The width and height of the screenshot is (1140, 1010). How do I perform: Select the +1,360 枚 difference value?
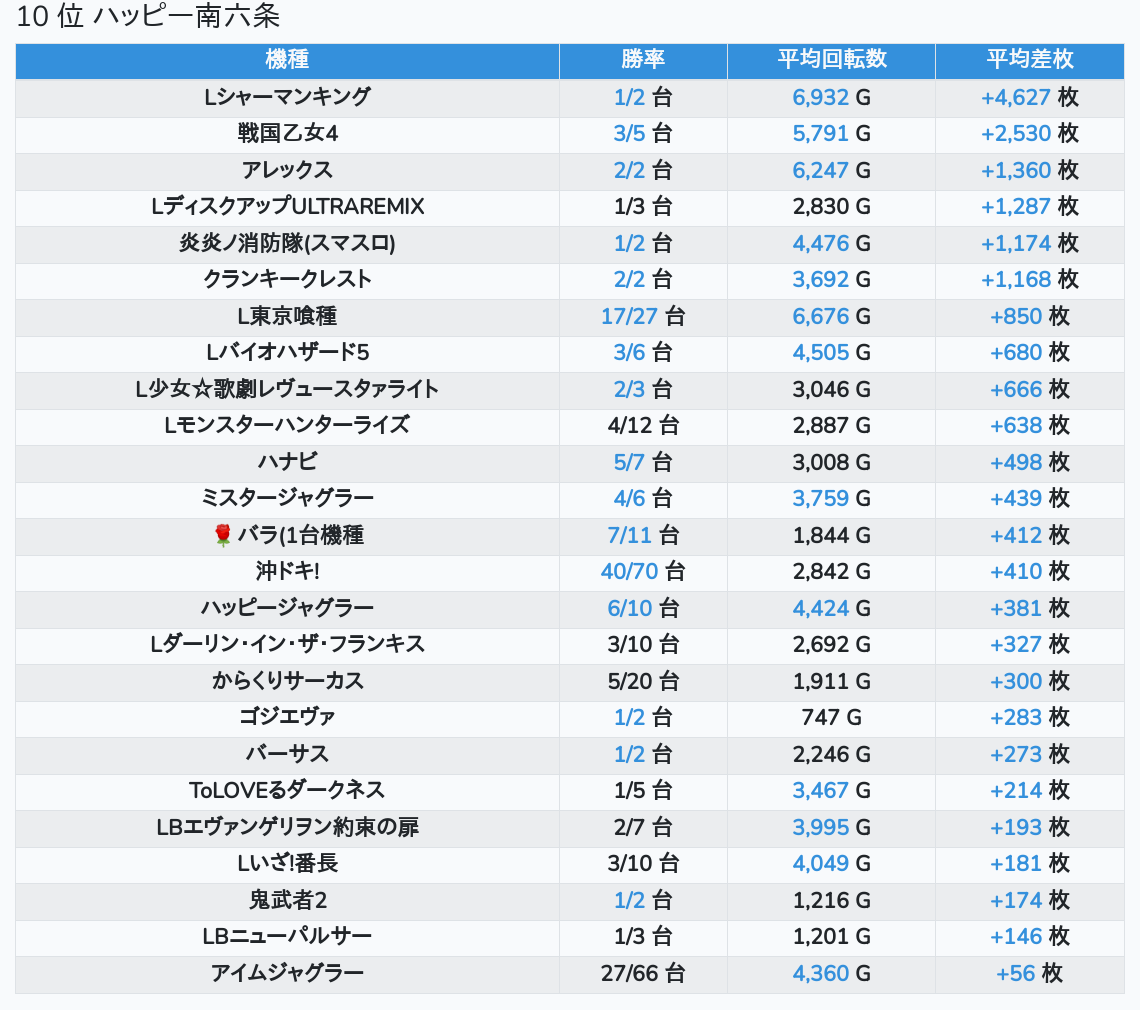(1029, 170)
